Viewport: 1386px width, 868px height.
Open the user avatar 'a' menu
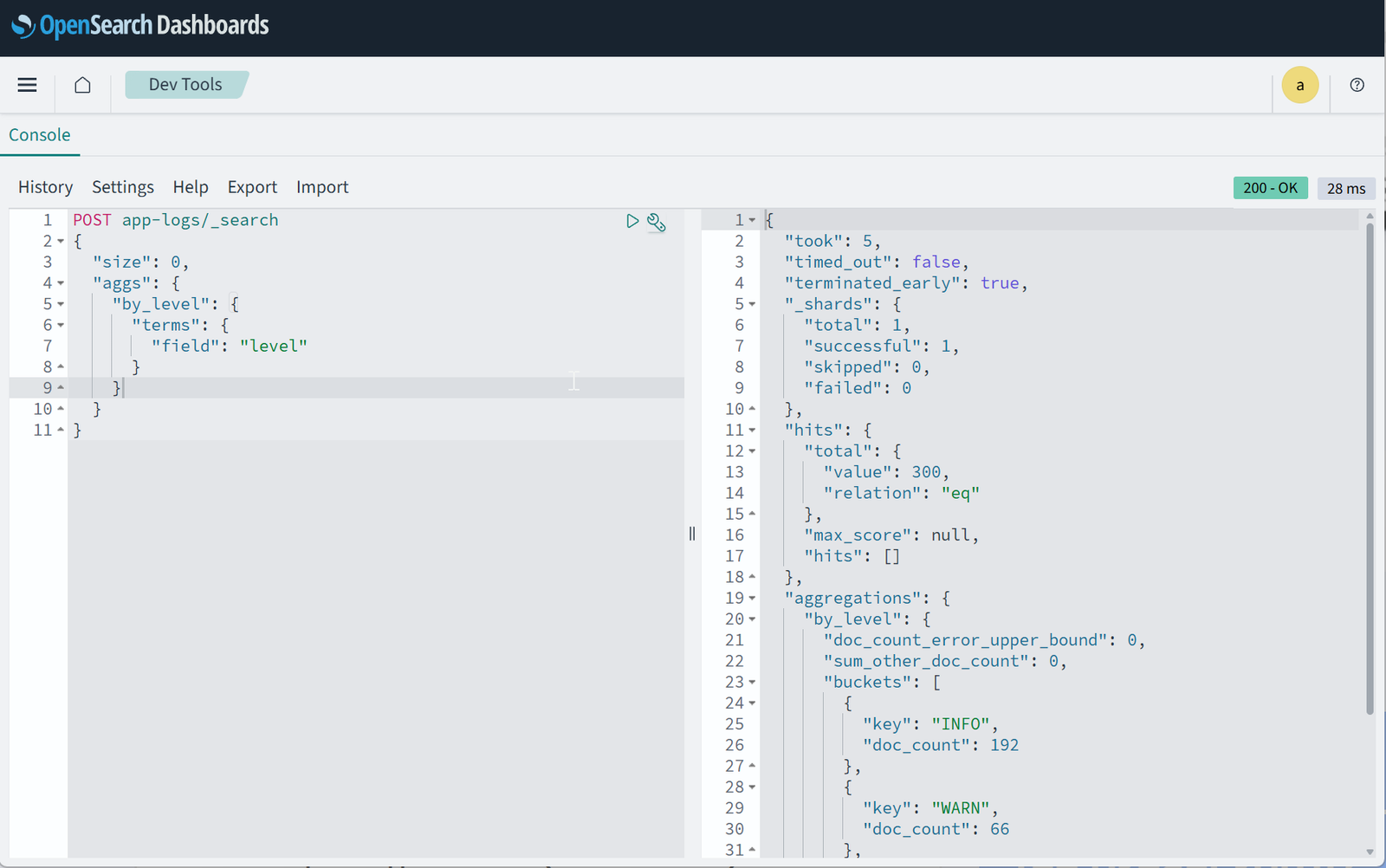[x=1299, y=85]
